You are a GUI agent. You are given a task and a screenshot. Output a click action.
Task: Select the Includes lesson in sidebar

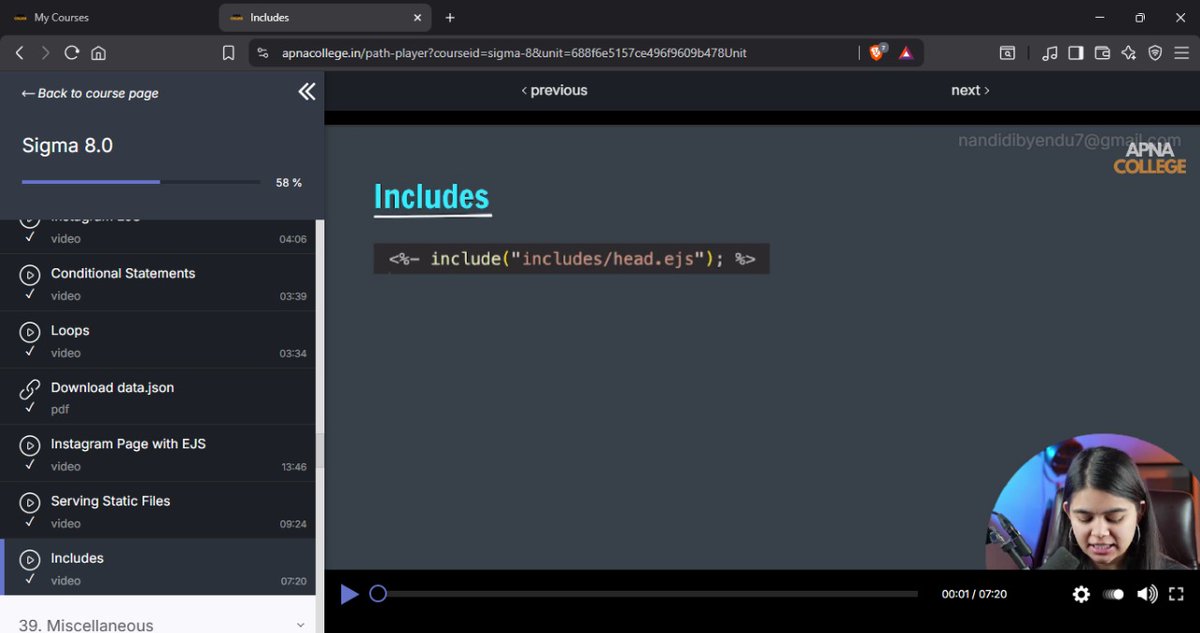(160, 568)
